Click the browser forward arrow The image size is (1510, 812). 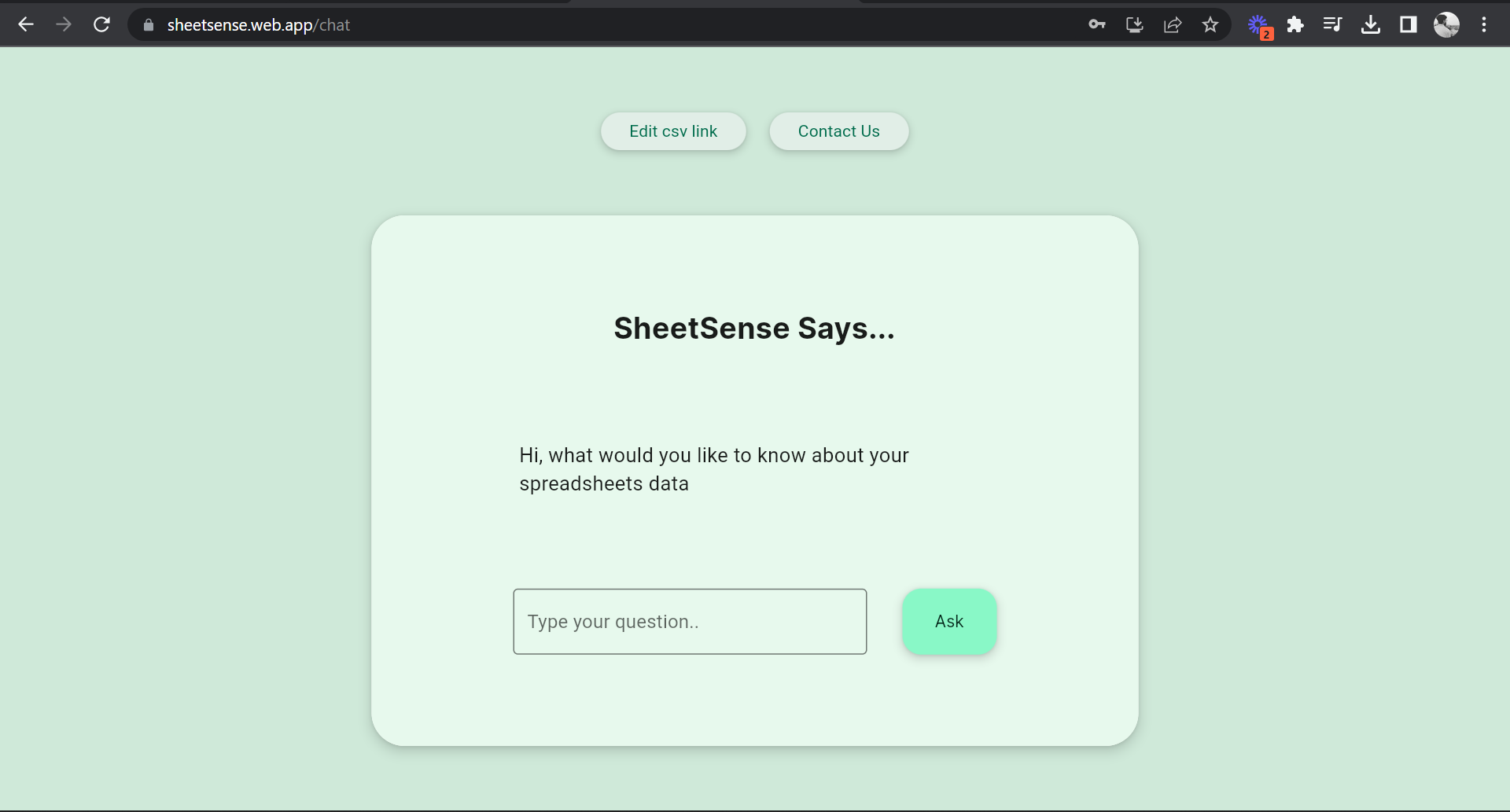coord(64,24)
